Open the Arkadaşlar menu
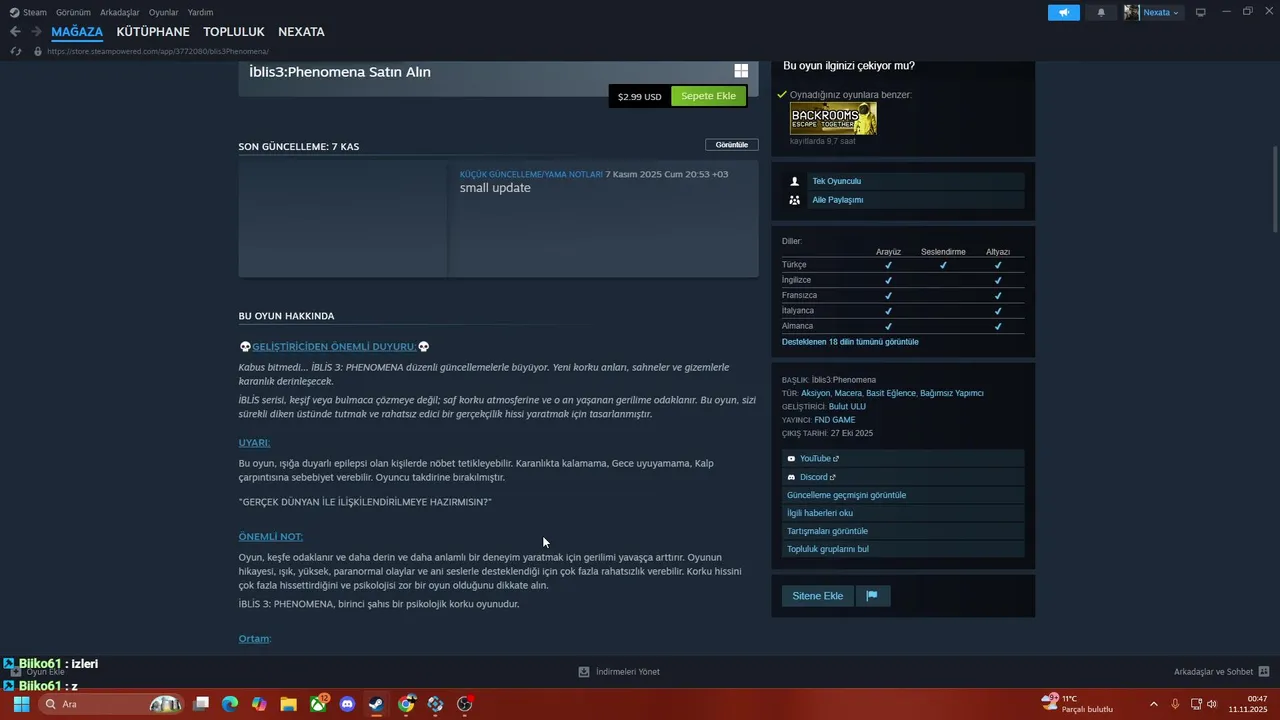This screenshot has width=1280, height=720. coord(119,12)
